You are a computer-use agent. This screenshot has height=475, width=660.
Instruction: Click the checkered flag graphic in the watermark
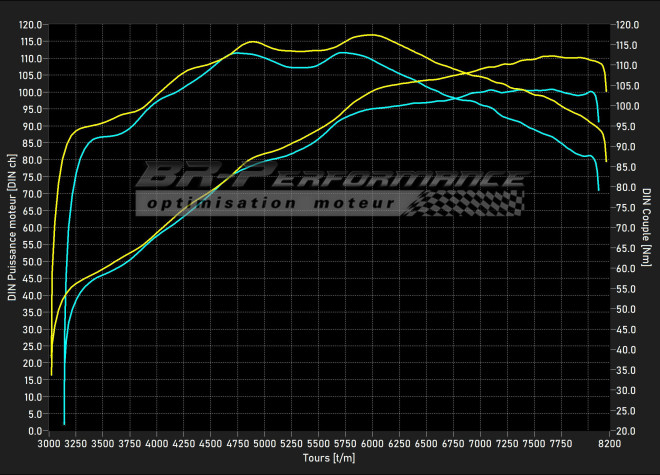tap(468, 201)
